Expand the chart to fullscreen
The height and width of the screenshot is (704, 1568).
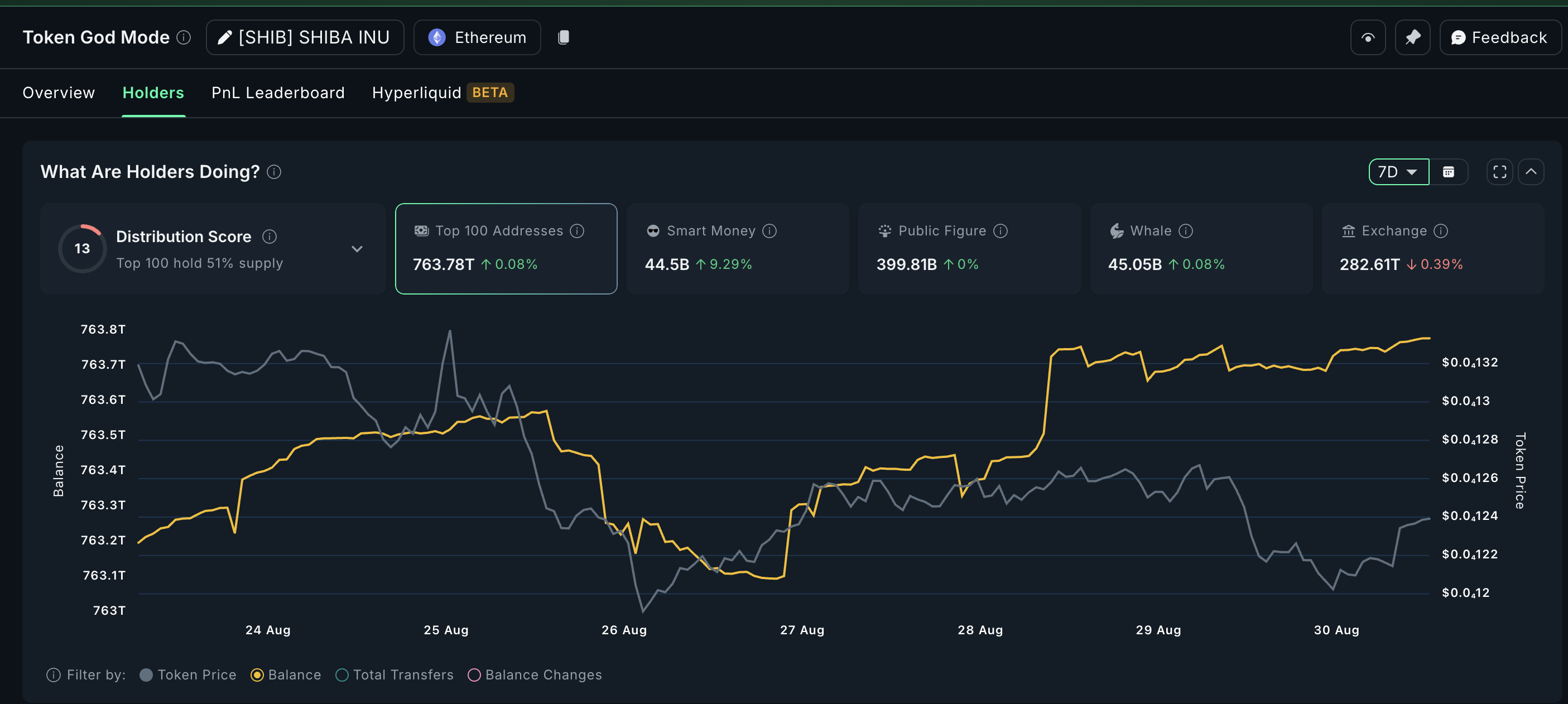point(1499,172)
